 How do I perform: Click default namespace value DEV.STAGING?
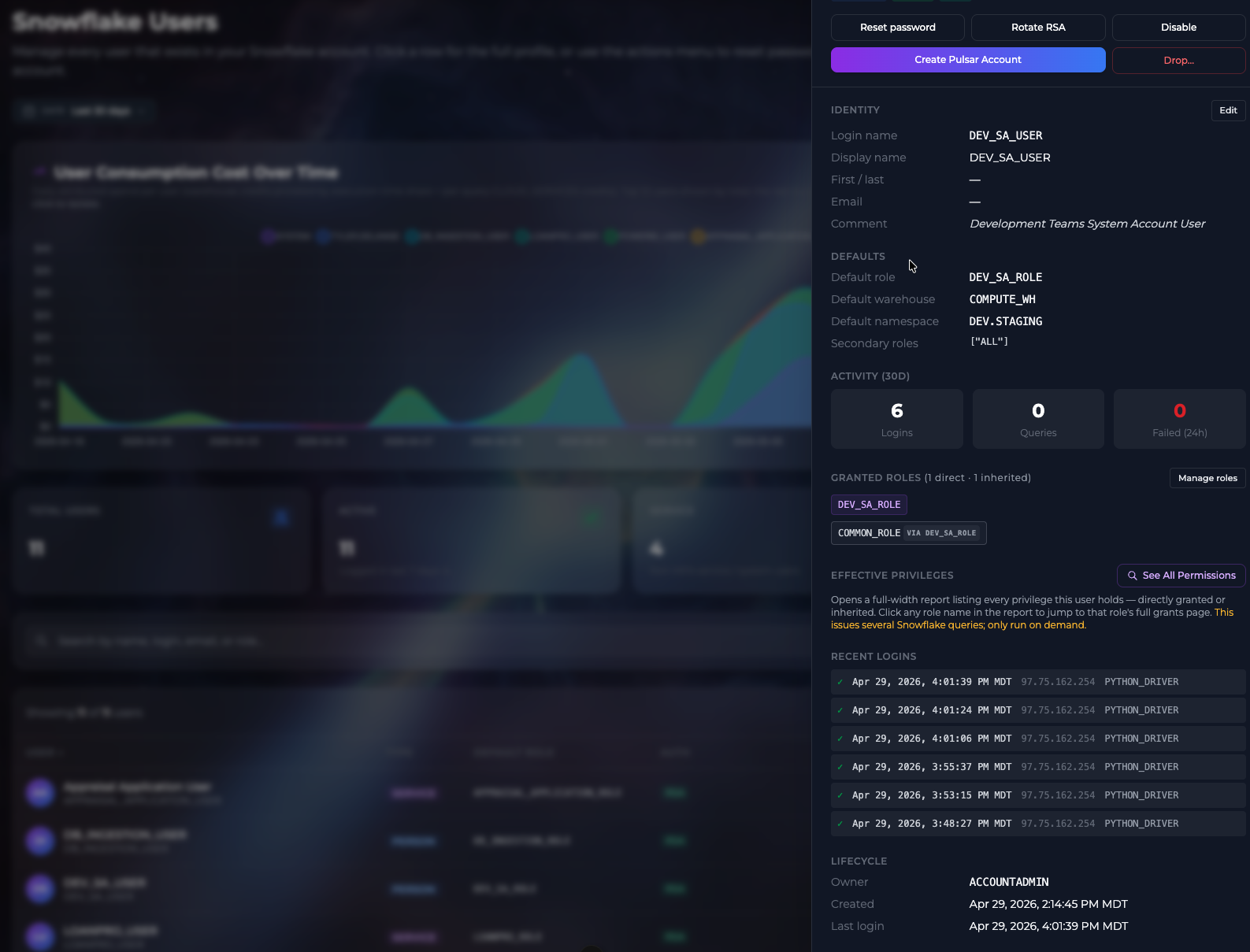(1006, 321)
